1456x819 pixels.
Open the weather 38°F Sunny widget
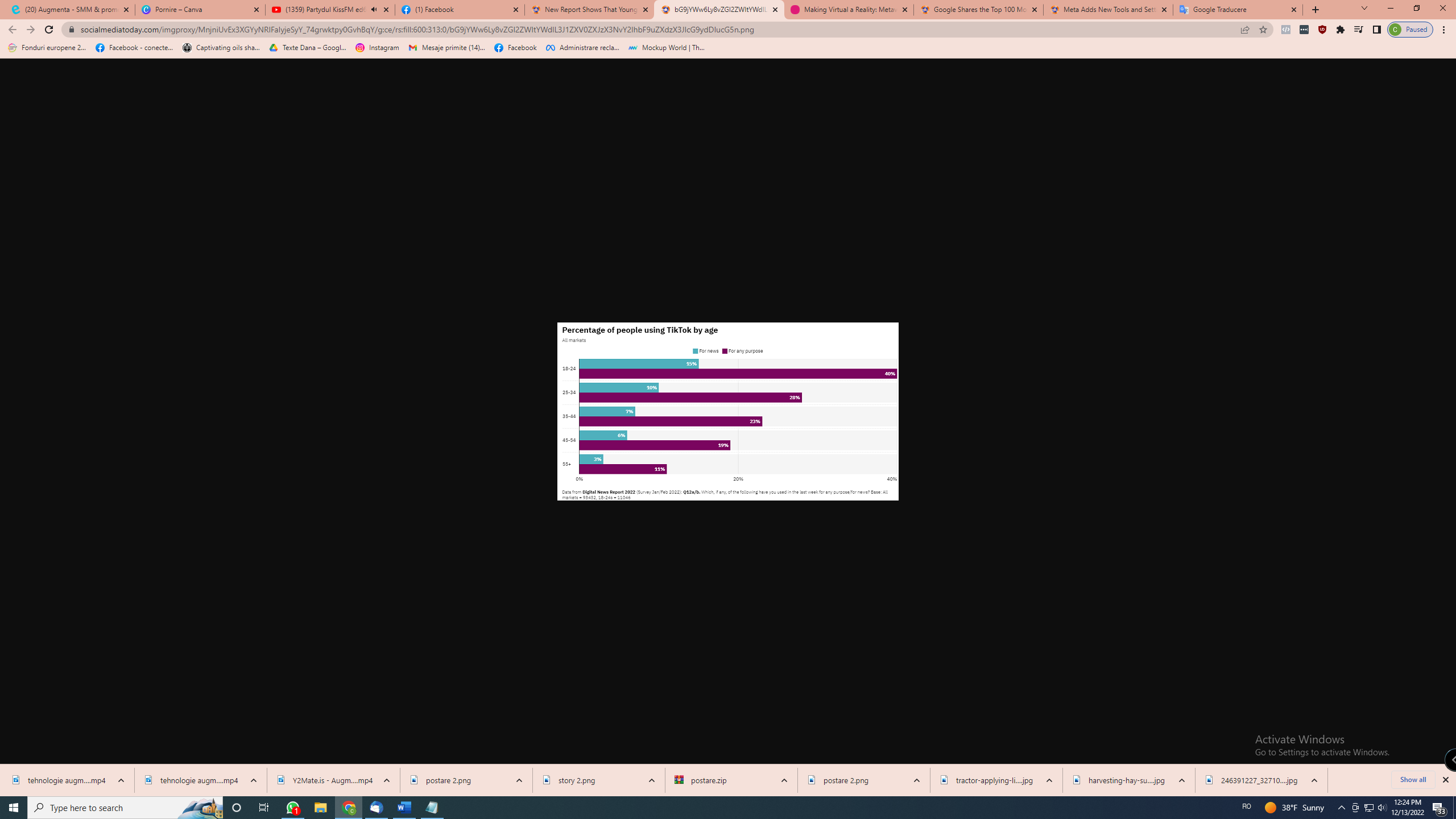[x=1295, y=808]
